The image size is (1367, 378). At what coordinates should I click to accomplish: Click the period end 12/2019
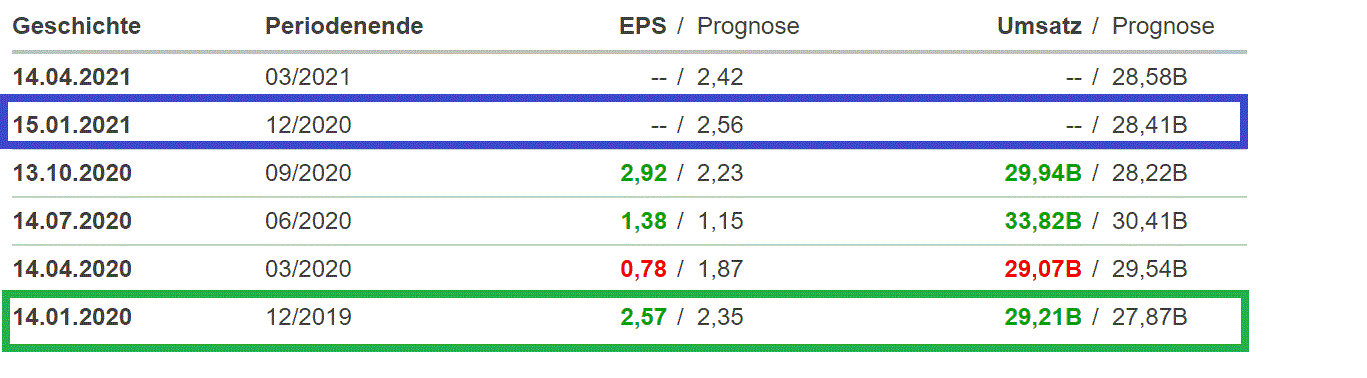[x=308, y=317]
